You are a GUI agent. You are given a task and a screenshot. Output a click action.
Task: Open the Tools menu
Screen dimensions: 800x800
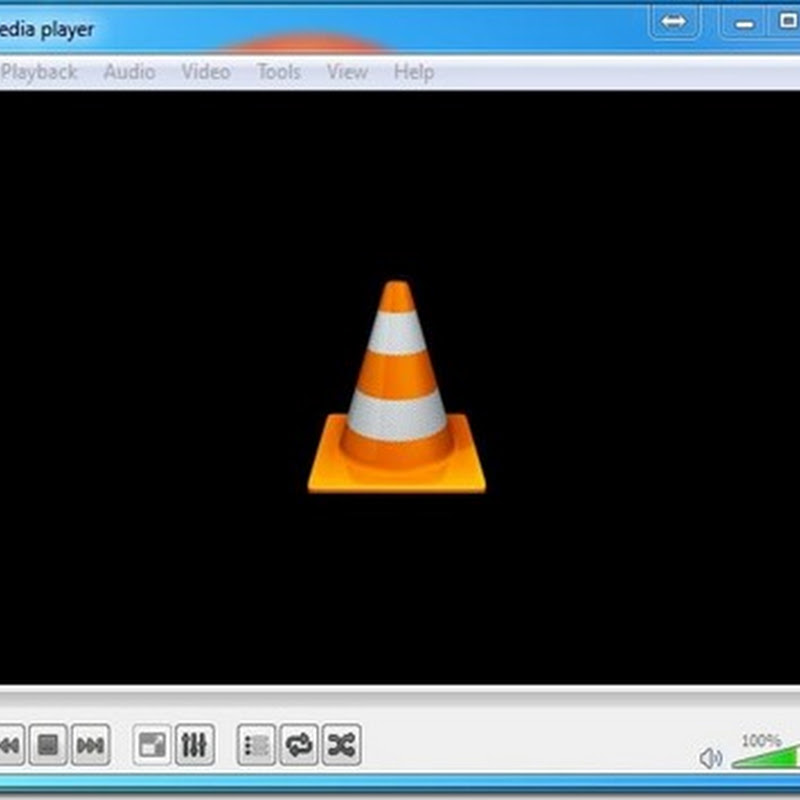click(x=279, y=72)
